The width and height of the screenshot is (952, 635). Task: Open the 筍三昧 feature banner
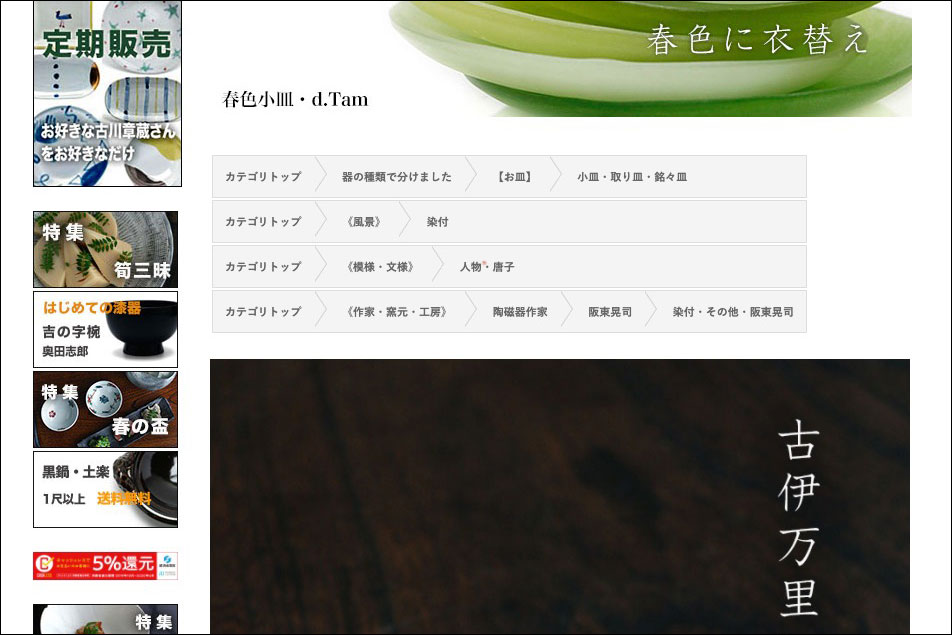click(x=105, y=249)
